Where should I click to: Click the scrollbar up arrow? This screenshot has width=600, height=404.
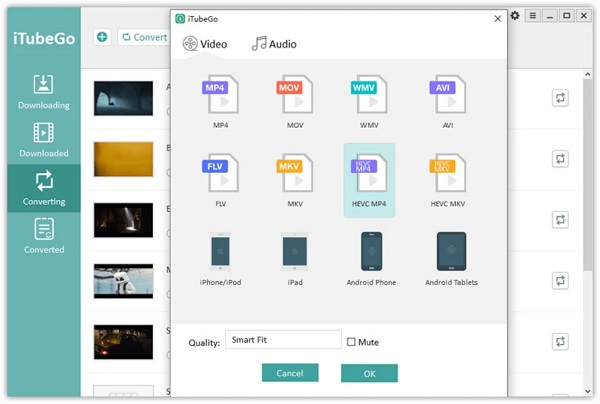[588, 74]
